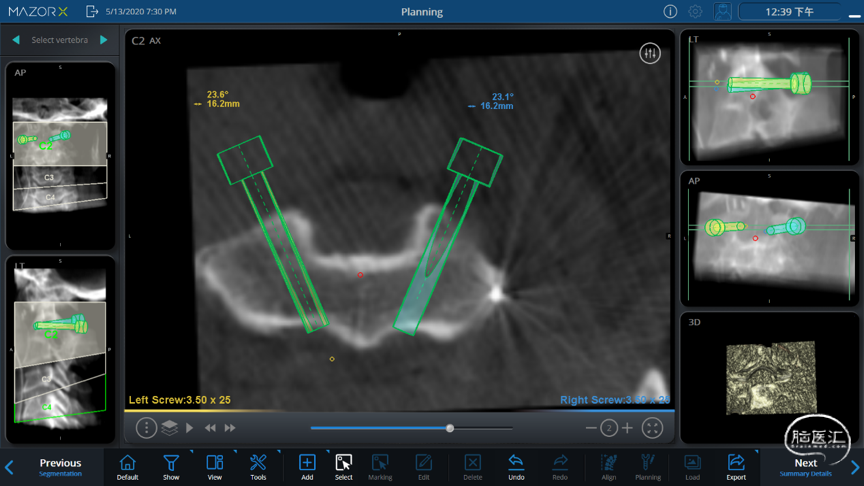Open the AP view panel on right
This screenshot has height=486, width=864.
pos(769,239)
